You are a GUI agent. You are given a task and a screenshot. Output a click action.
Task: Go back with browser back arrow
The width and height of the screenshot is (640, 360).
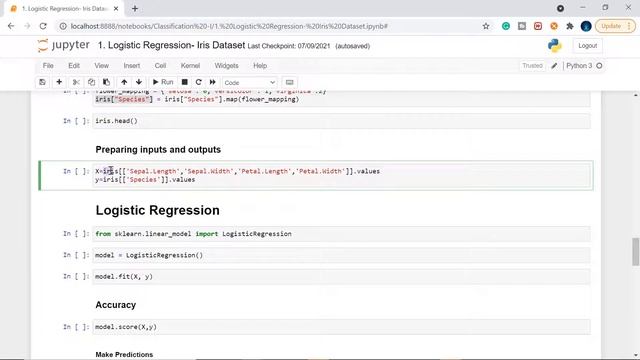[11, 26]
